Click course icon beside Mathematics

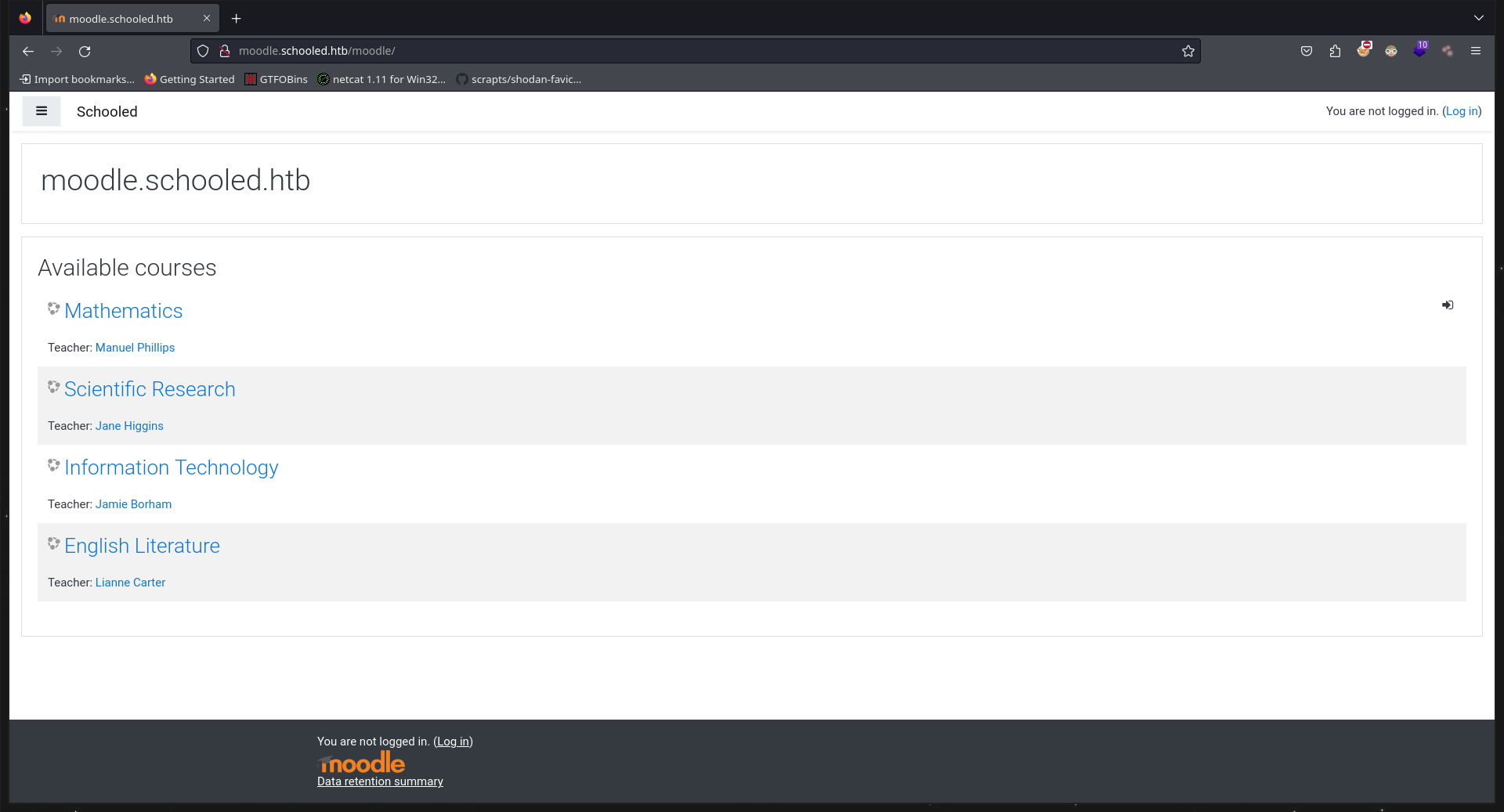[53, 309]
